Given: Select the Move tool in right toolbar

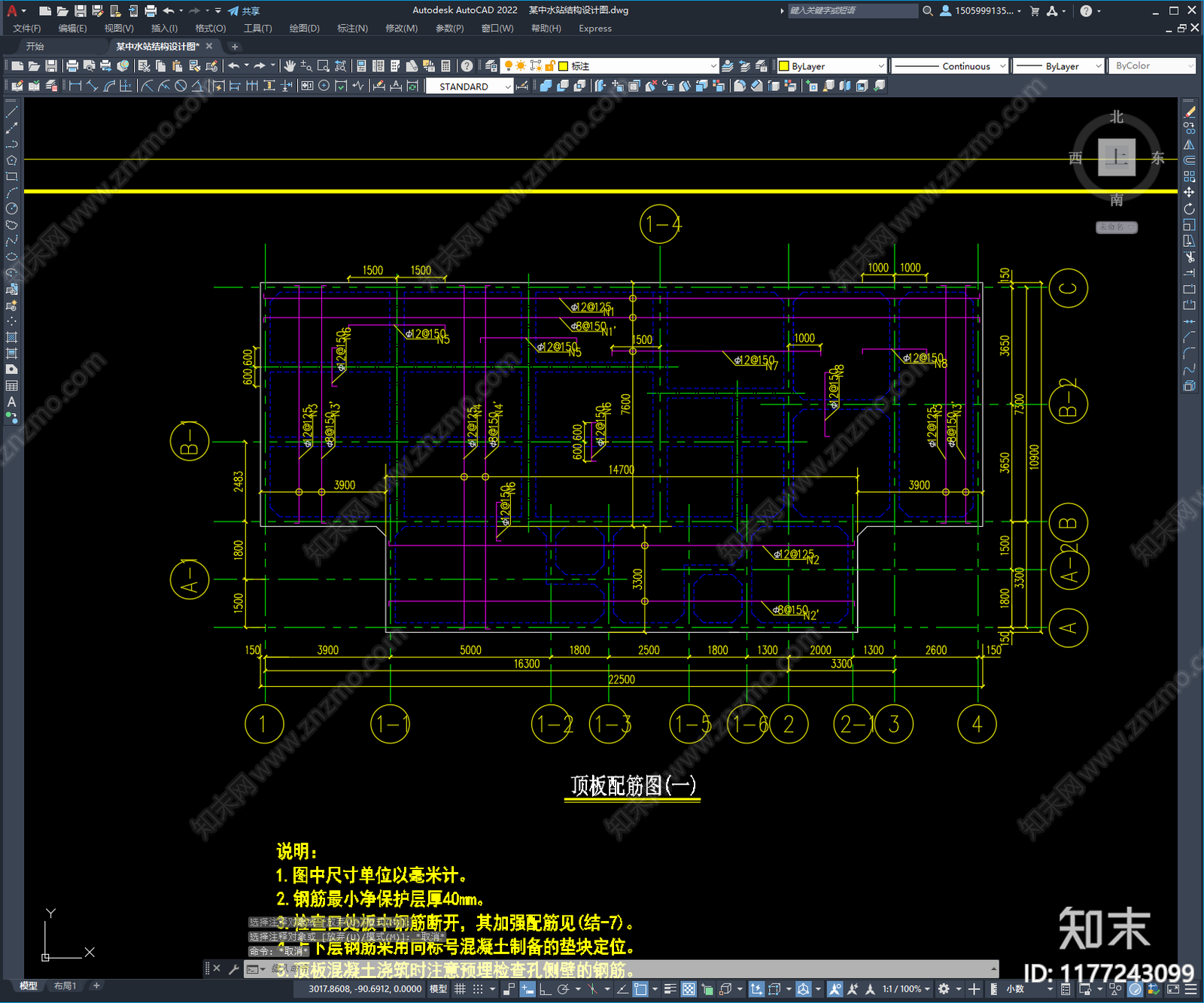Looking at the screenshot, I should click(x=1189, y=193).
